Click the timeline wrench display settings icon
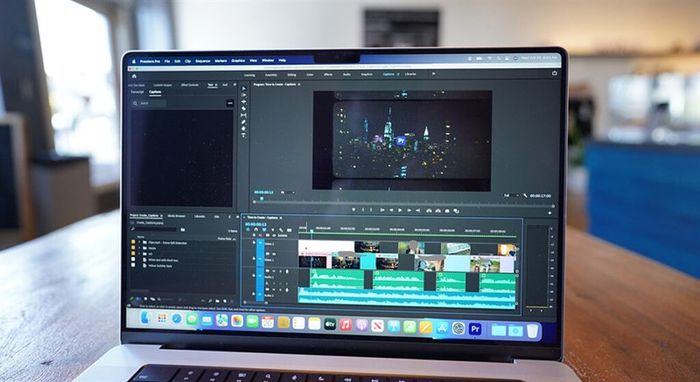The width and height of the screenshot is (700, 382). [x=281, y=230]
